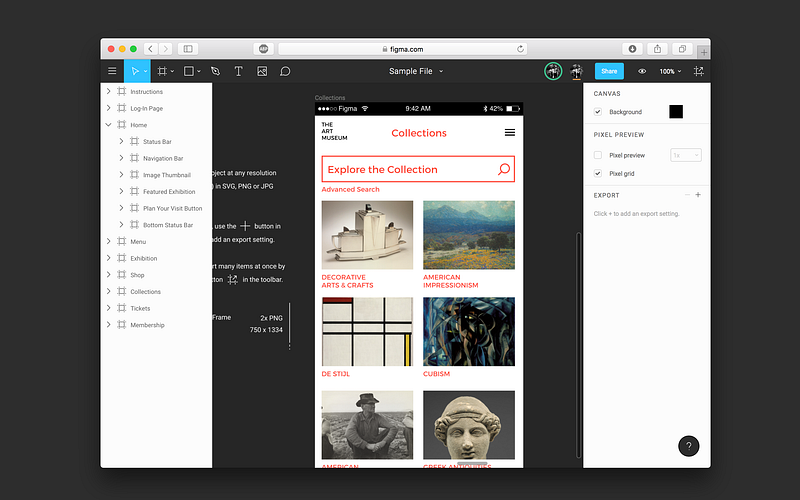
Task: Enable the Pixel preview checkbox
Action: [598, 155]
